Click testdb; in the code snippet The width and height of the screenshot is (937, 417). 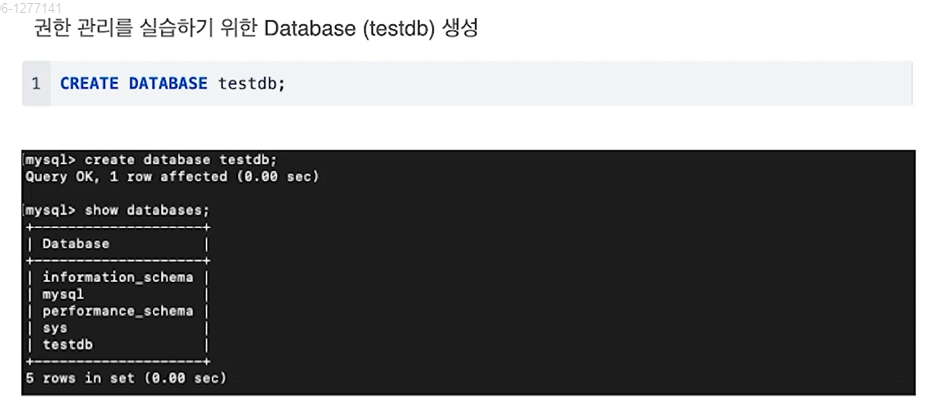[x=252, y=83]
